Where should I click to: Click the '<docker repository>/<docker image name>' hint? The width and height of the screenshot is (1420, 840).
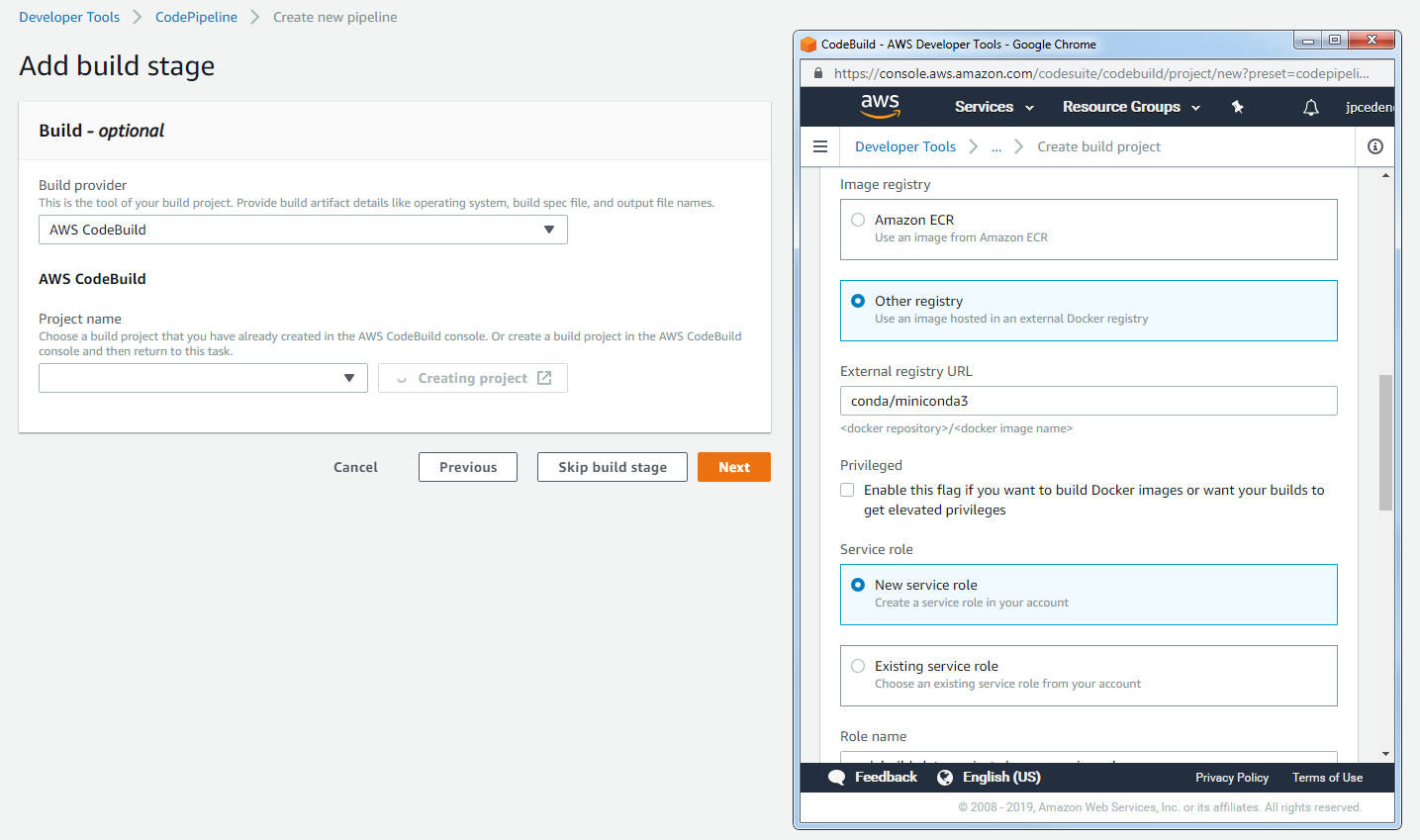[956, 428]
